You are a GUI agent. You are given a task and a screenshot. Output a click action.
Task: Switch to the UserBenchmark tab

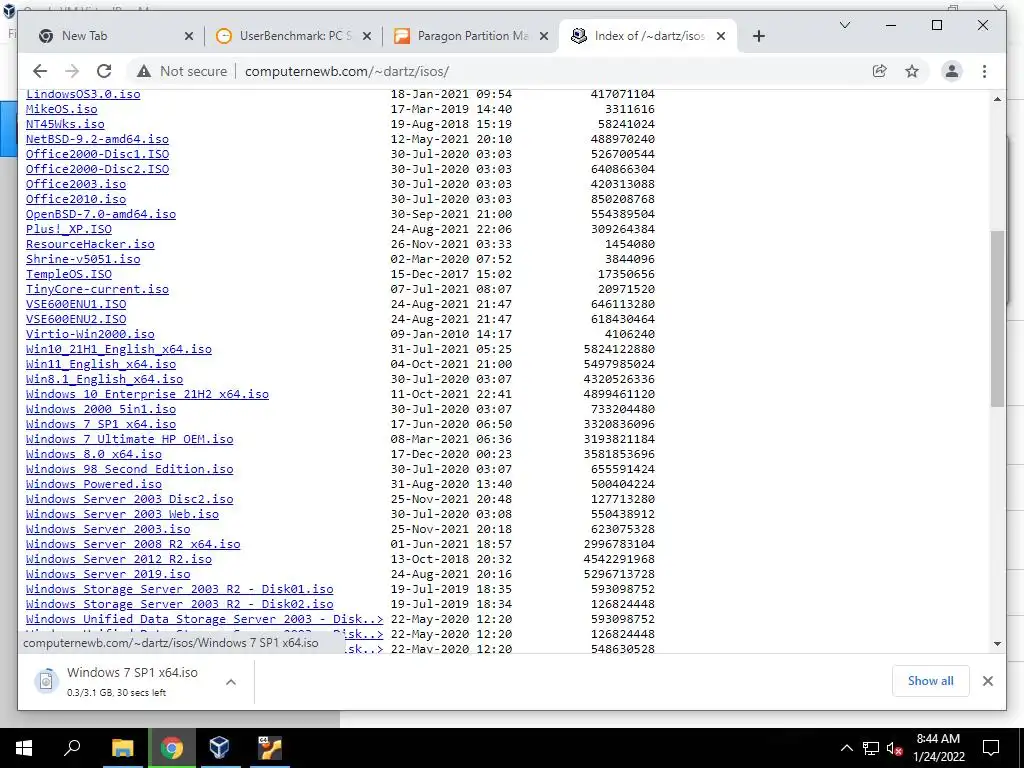pyautogui.click(x=293, y=36)
